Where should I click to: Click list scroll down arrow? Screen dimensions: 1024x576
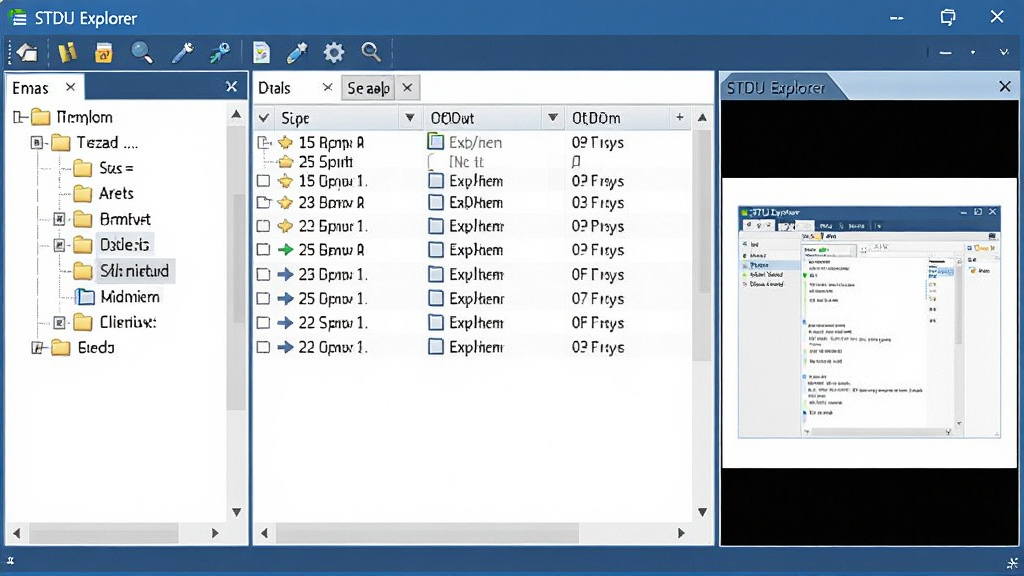702,512
